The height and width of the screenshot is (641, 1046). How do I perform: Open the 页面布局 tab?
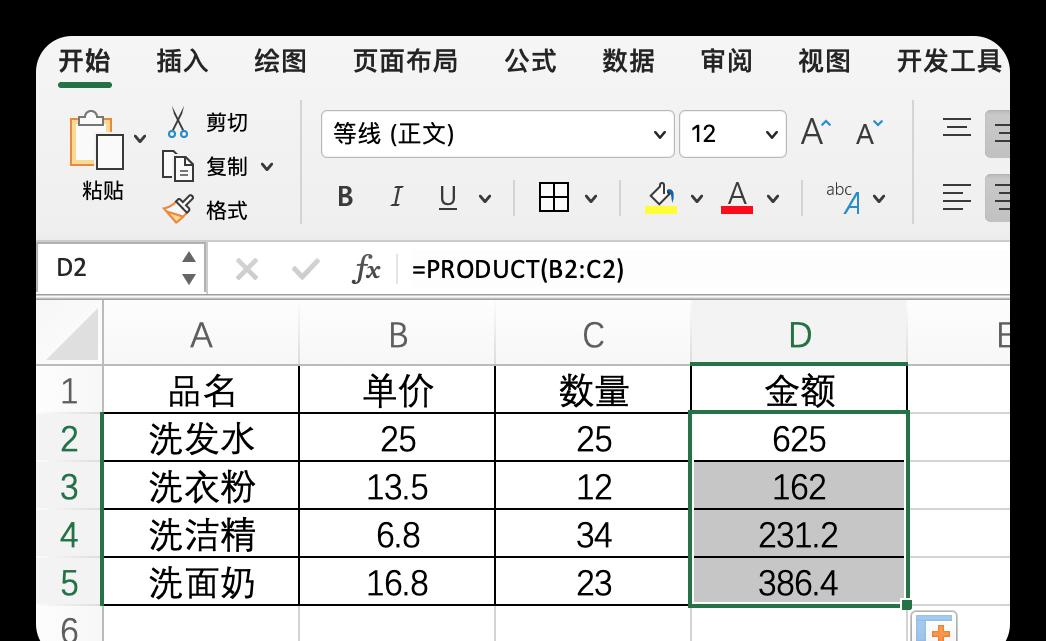click(405, 61)
